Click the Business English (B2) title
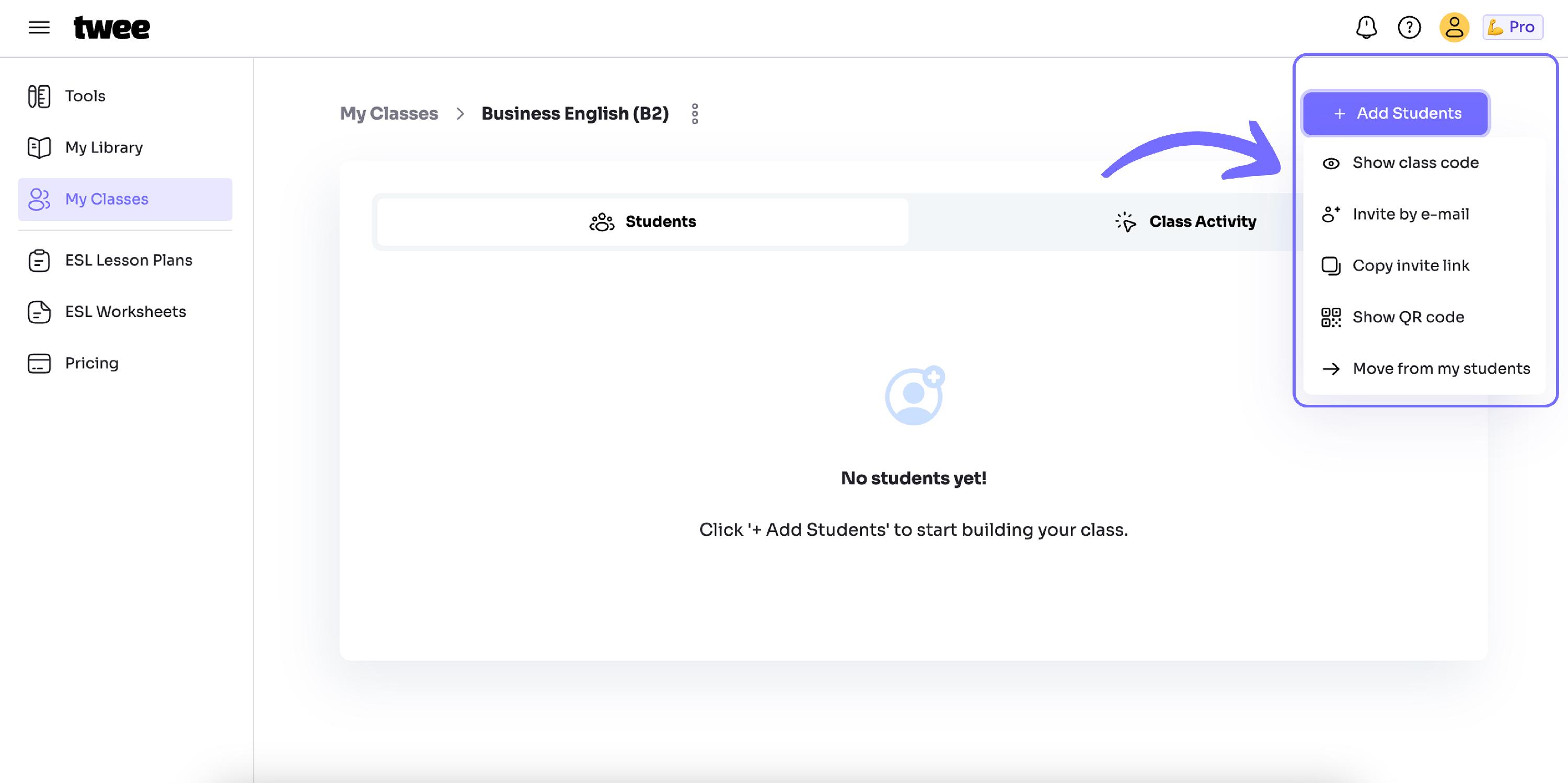 pos(575,114)
